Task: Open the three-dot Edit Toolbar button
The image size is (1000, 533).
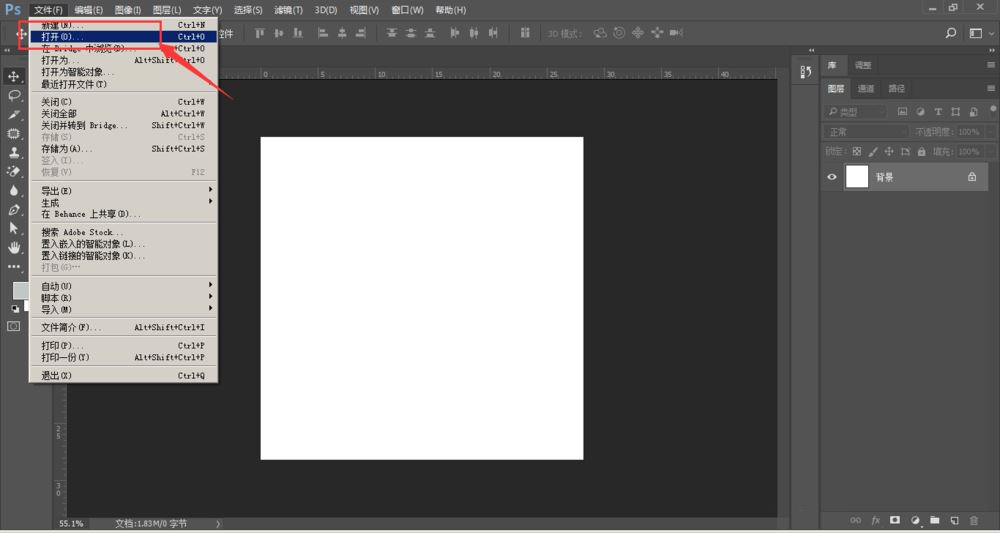Action: click(13, 266)
